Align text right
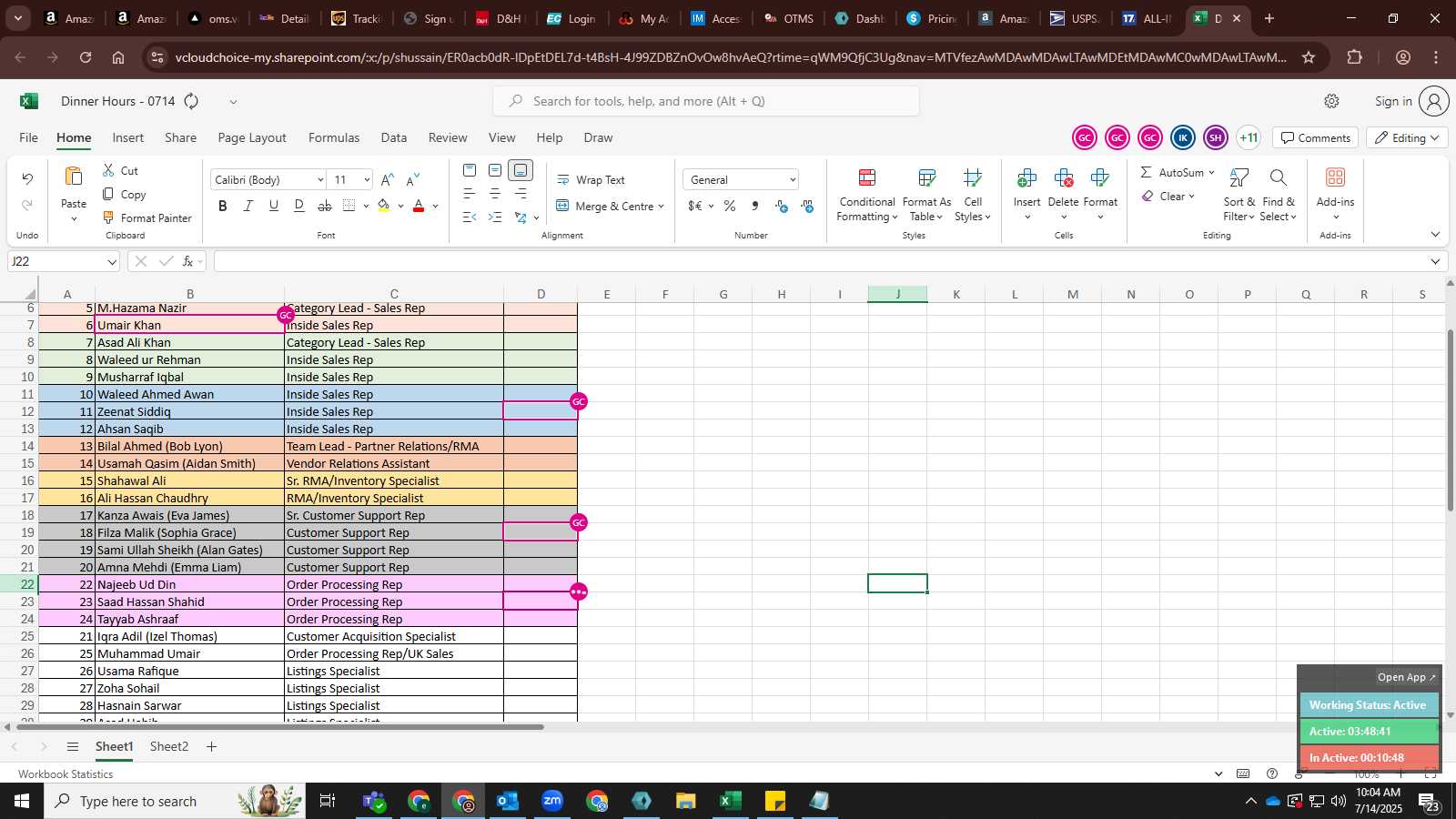 coord(521,194)
